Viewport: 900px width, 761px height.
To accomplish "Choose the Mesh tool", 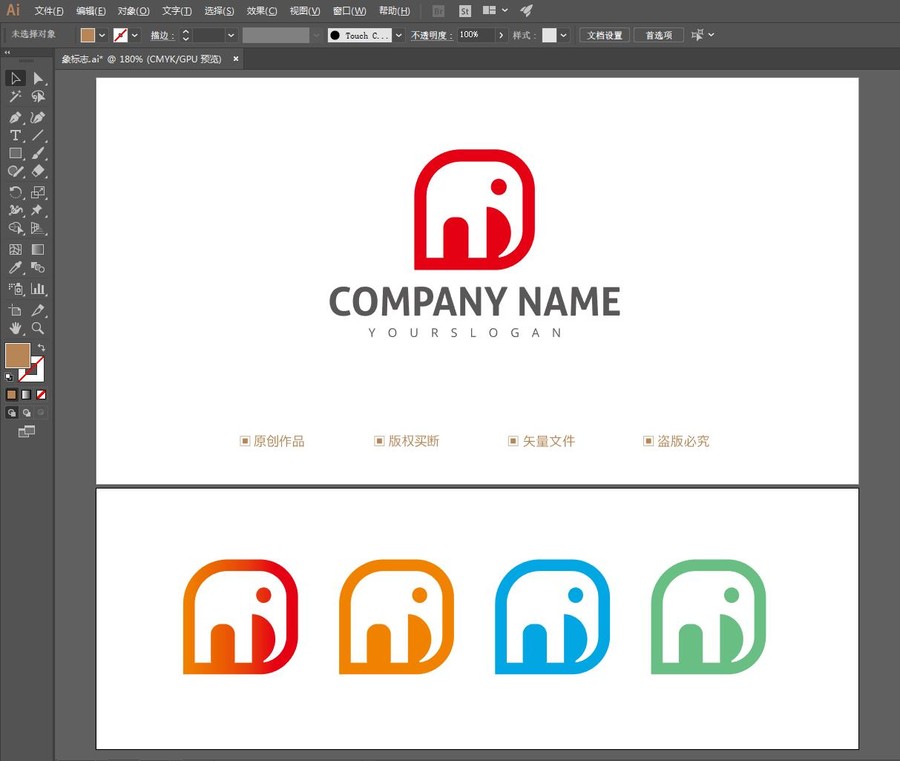I will coord(15,250).
